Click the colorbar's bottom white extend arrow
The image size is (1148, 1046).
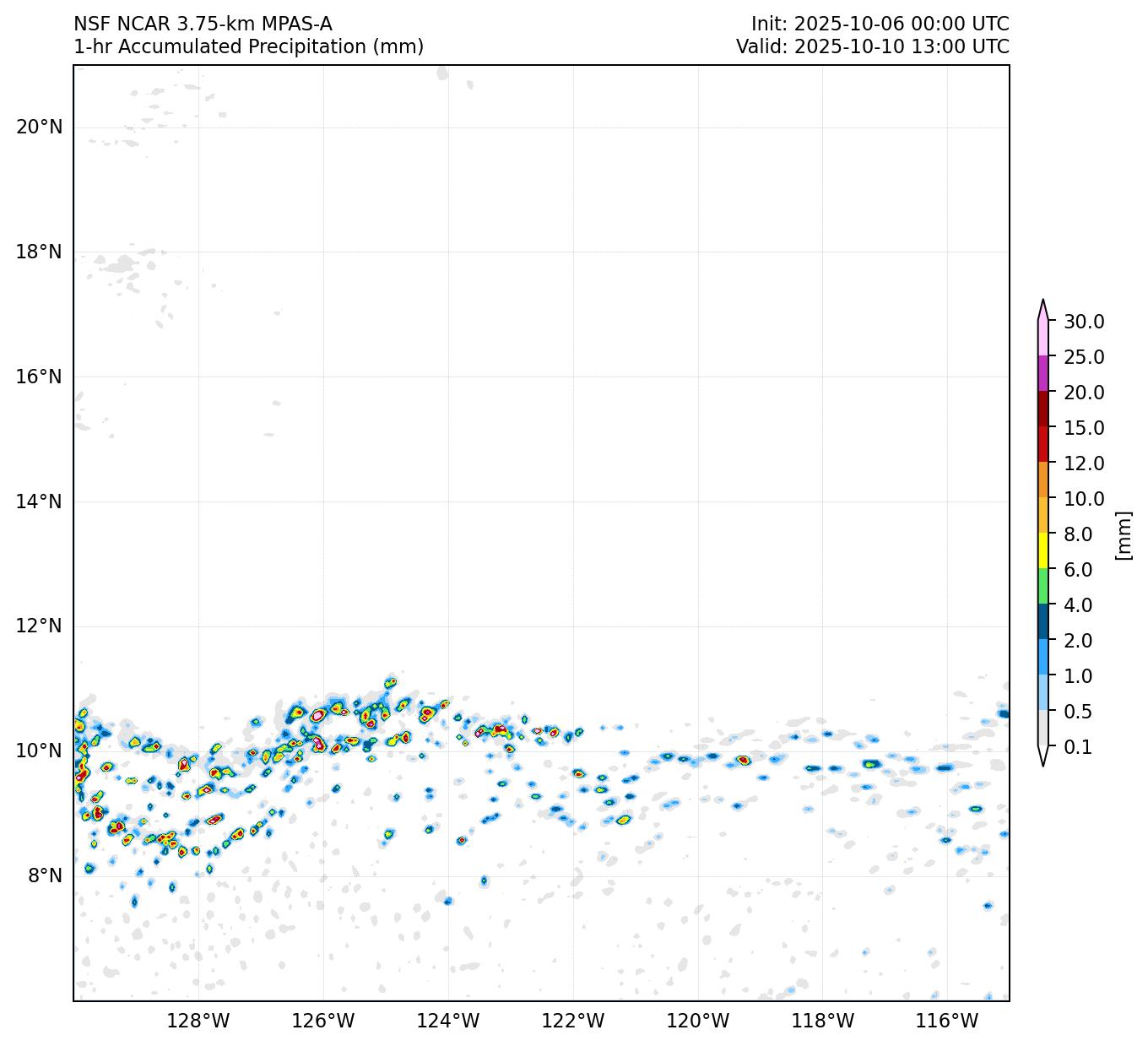pos(1043,756)
